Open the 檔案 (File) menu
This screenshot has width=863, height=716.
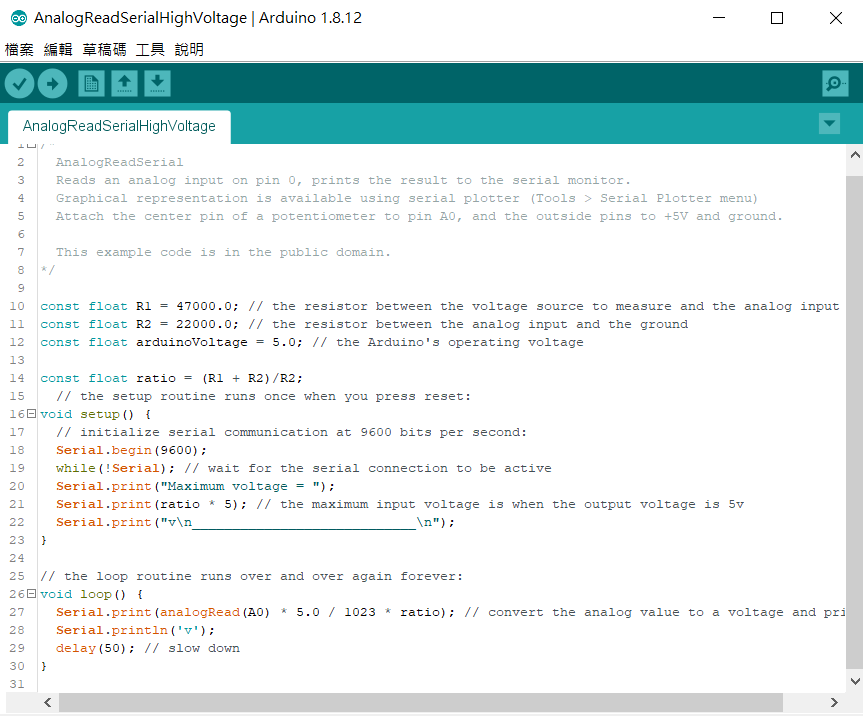19,49
